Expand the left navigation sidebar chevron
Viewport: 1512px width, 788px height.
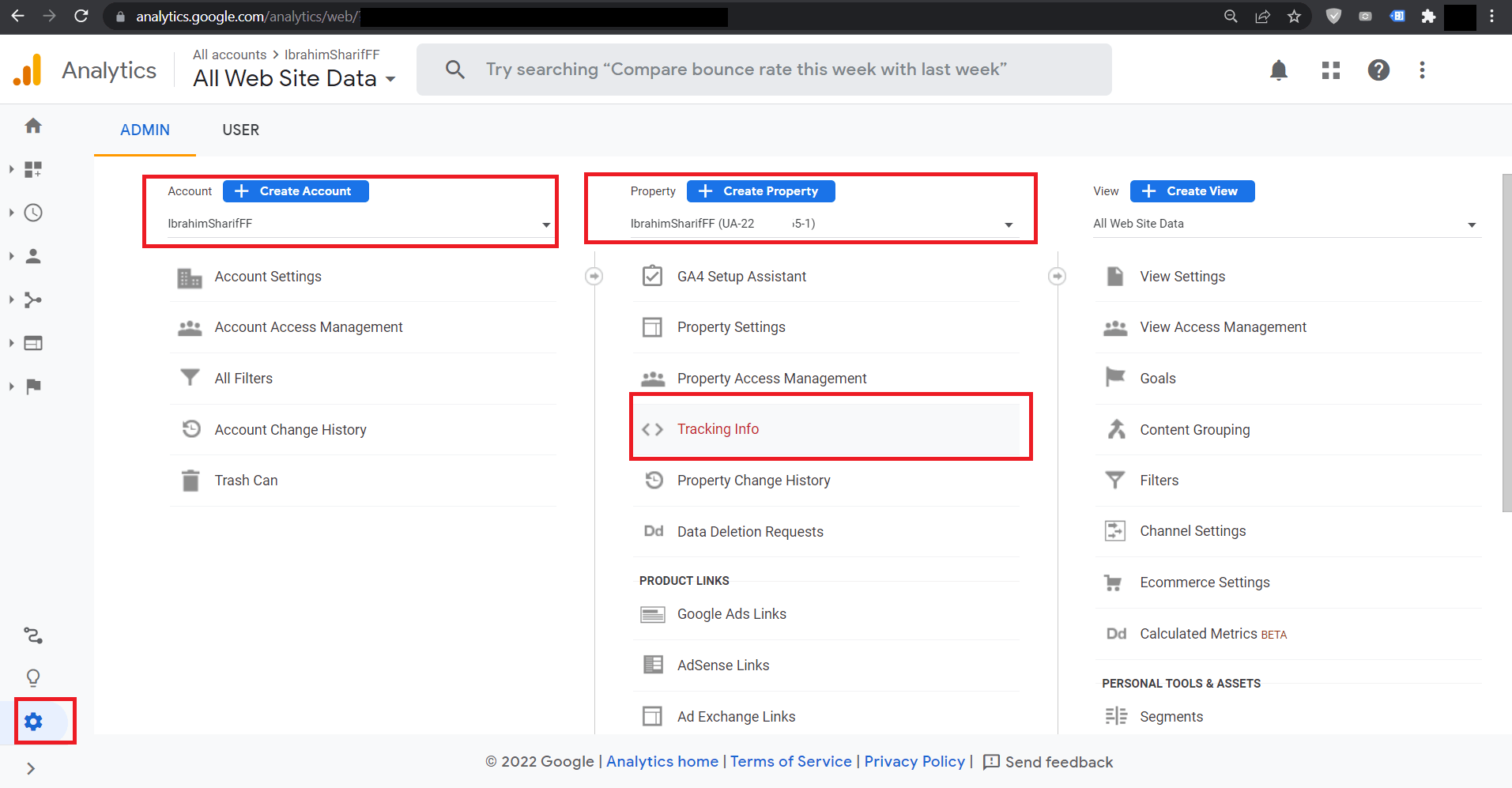(x=31, y=768)
